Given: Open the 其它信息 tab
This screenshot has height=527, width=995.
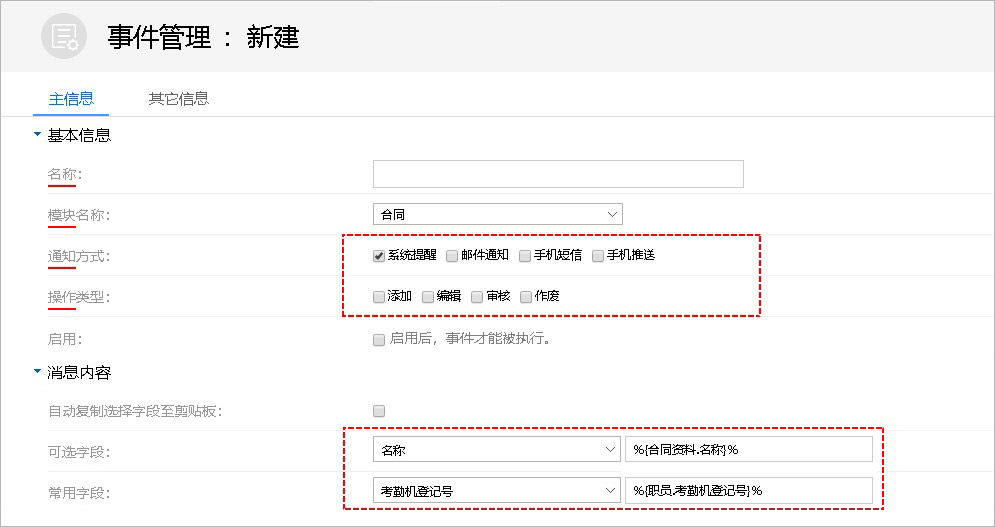Looking at the screenshot, I should tap(178, 99).
